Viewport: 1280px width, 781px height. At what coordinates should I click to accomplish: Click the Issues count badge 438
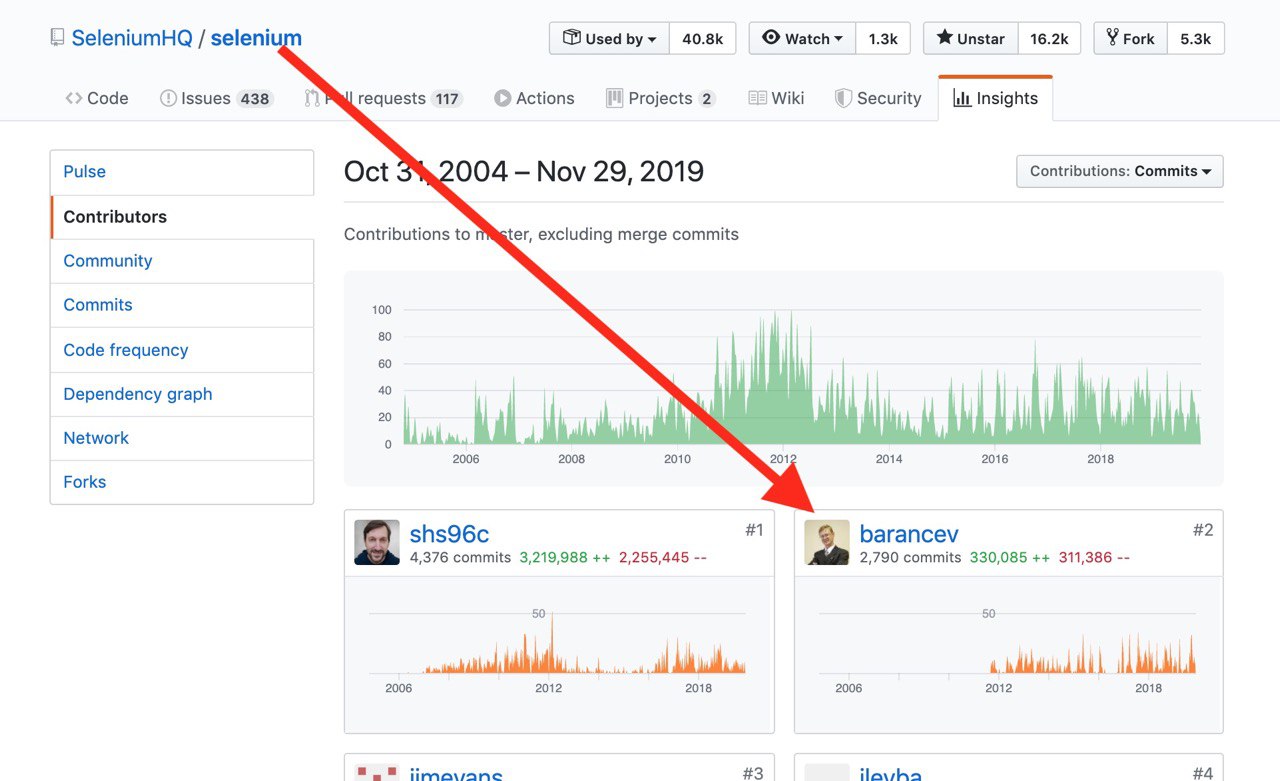point(255,98)
